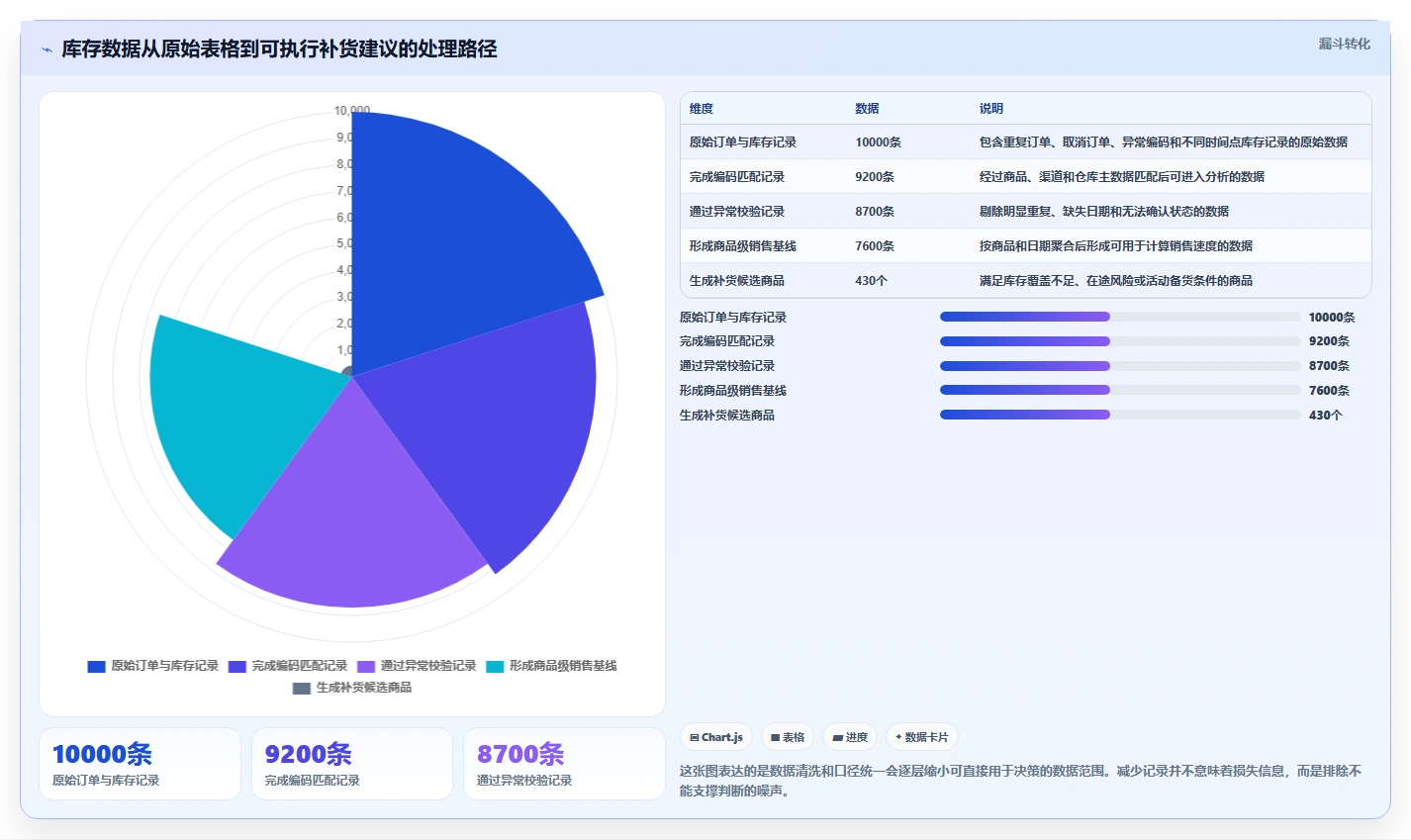The width and height of the screenshot is (1411, 840).
Task: Click the 10000条 progress bar
Action: (1120, 317)
